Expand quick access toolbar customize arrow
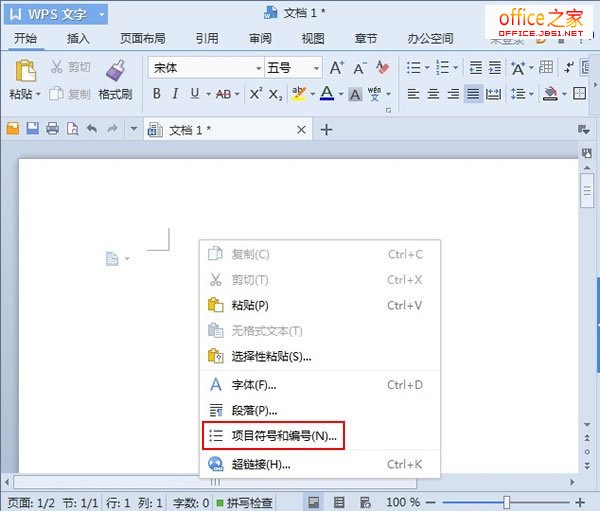 [x=134, y=129]
